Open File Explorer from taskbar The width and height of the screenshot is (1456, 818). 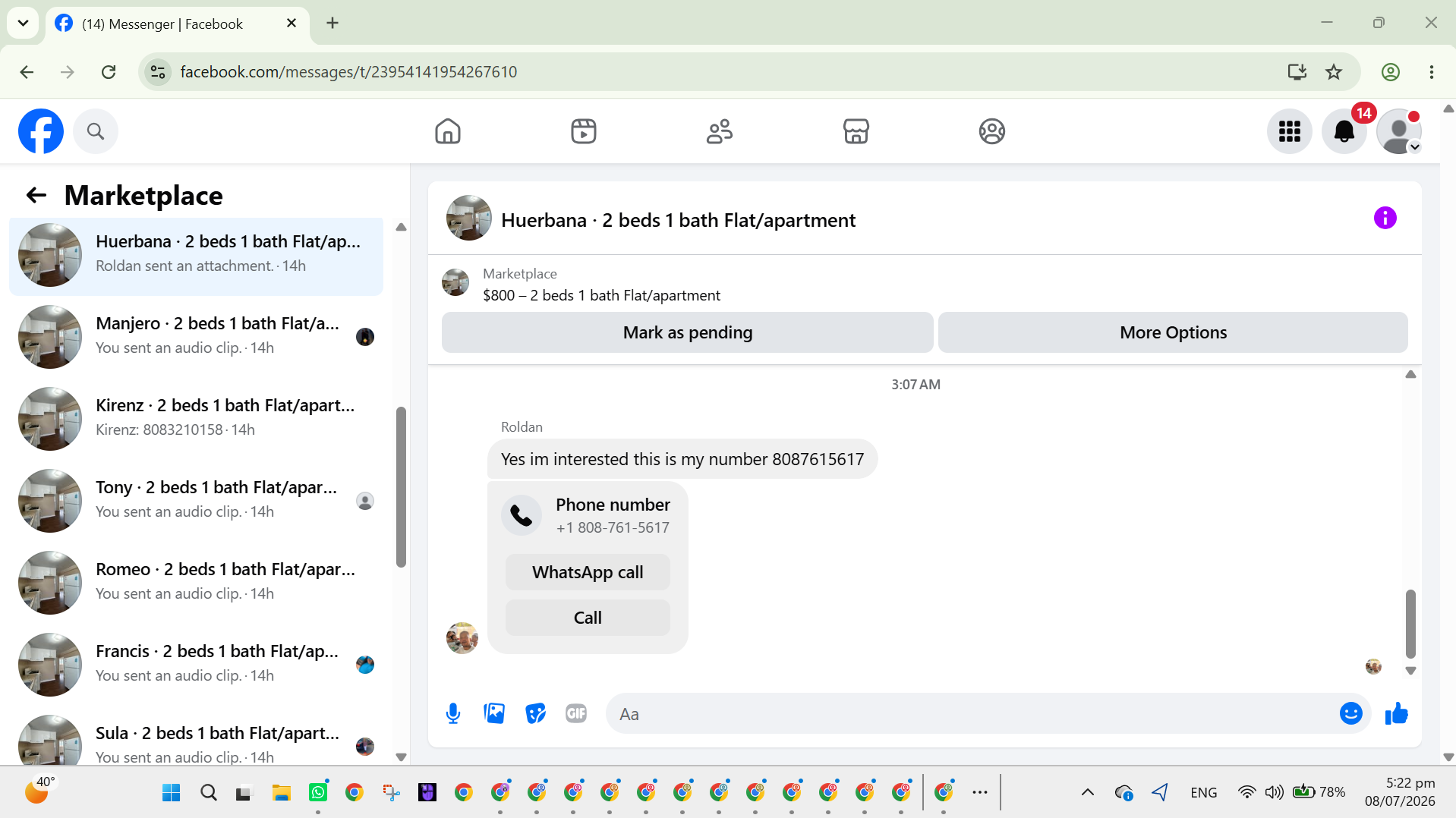[282, 793]
